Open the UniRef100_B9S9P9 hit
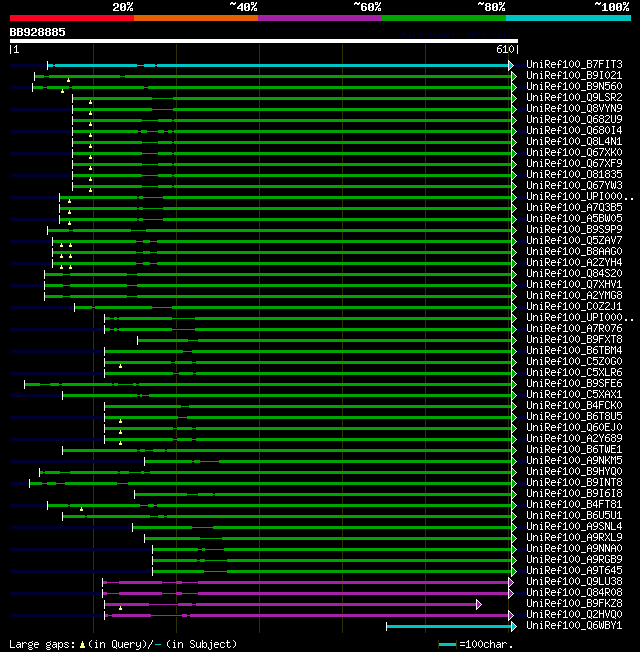640x652 pixels. pyautogui.click(x=574, y=230)
